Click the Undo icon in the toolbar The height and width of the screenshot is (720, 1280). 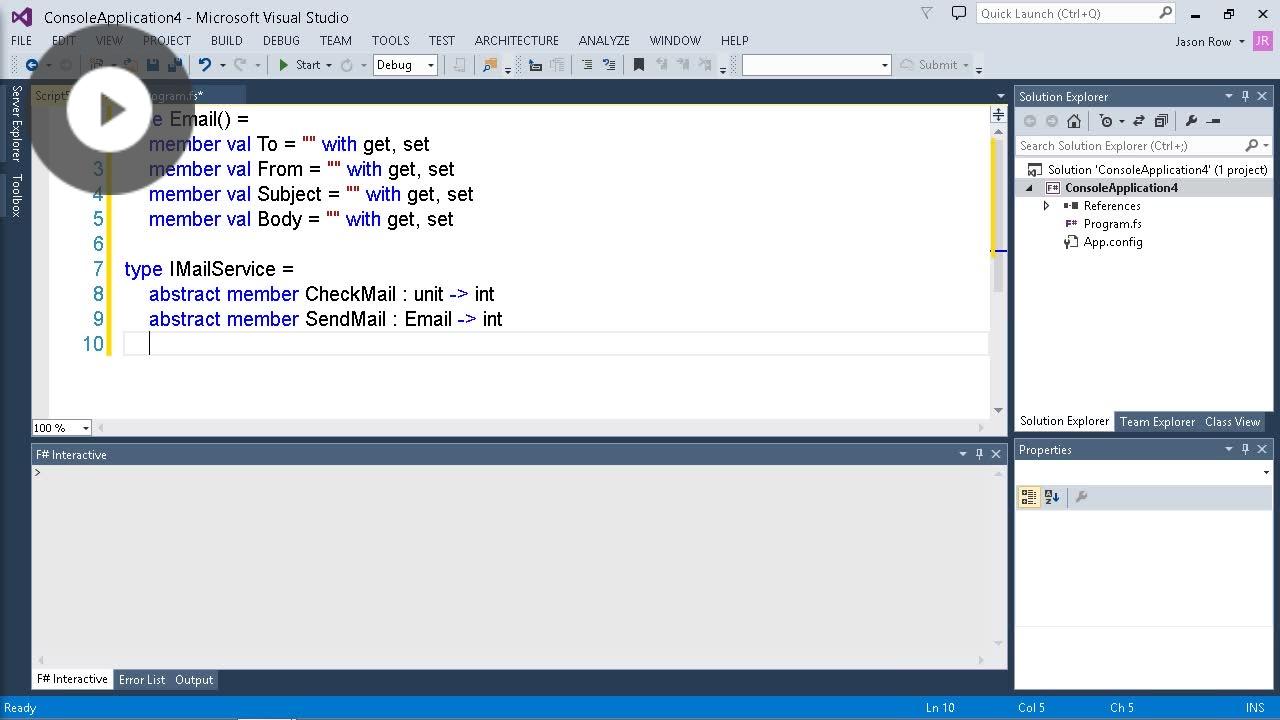click(207, 64)
